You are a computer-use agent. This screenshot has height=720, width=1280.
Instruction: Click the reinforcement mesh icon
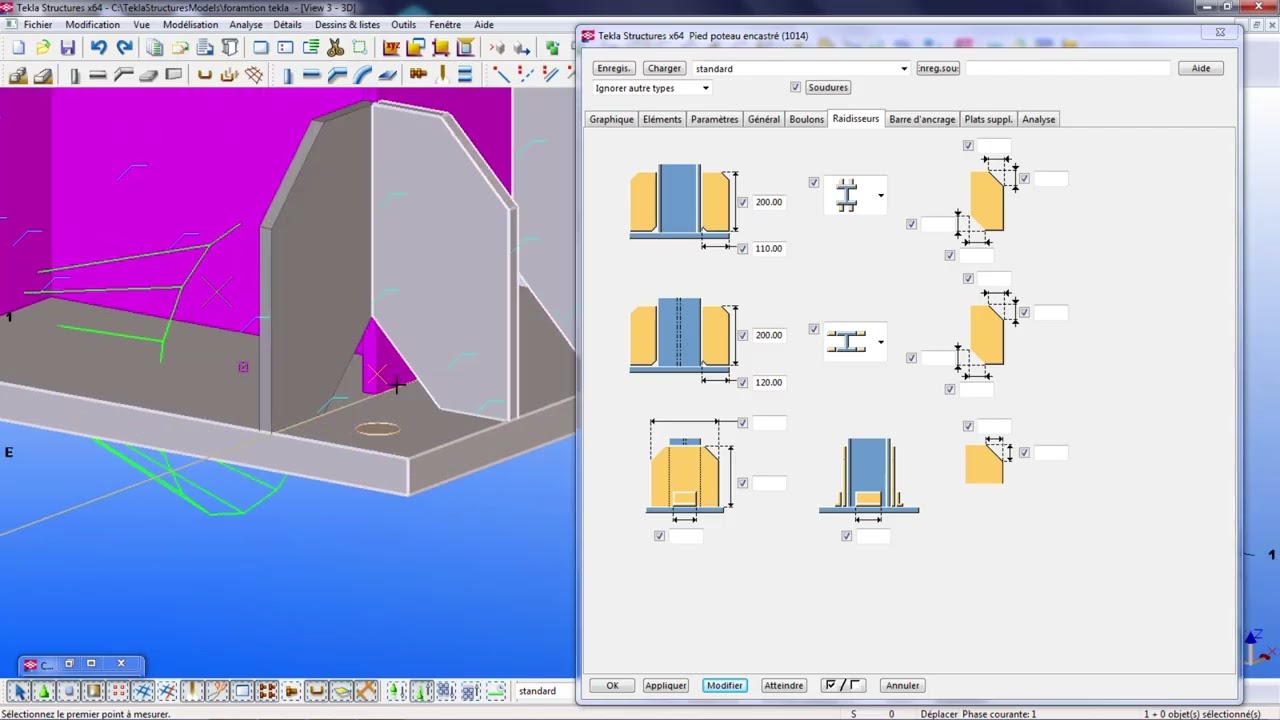pyautogui.click(x=254, y=74)
